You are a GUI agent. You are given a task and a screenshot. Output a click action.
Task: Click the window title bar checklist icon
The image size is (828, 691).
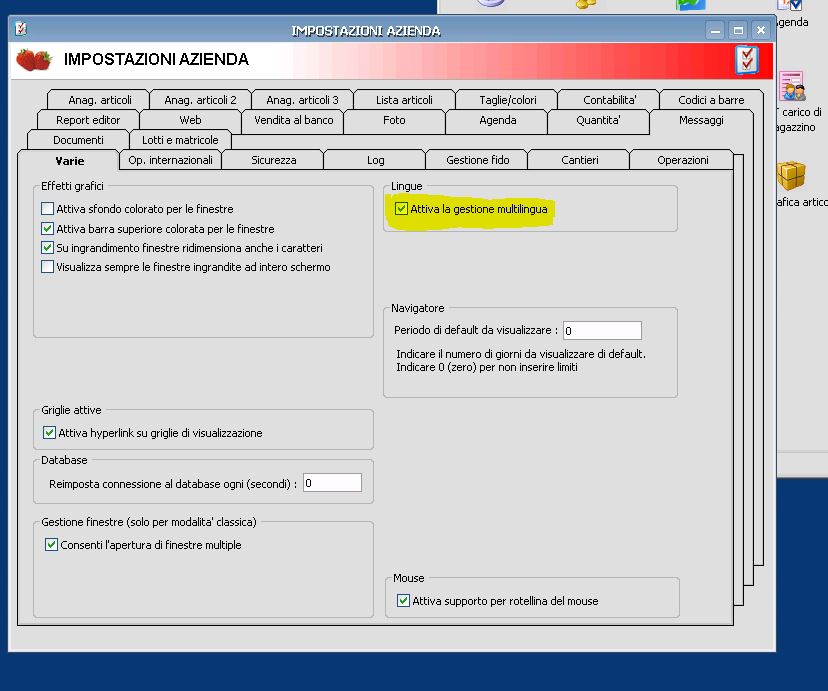click(21, 29)
